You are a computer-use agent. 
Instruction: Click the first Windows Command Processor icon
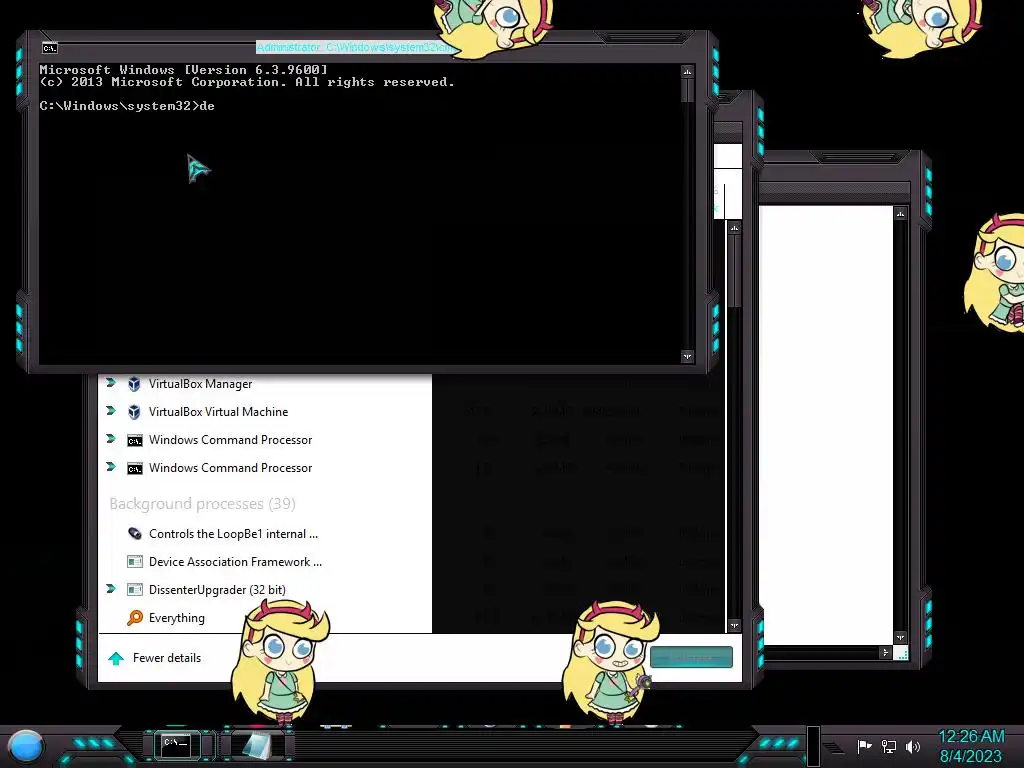(135, 441)
